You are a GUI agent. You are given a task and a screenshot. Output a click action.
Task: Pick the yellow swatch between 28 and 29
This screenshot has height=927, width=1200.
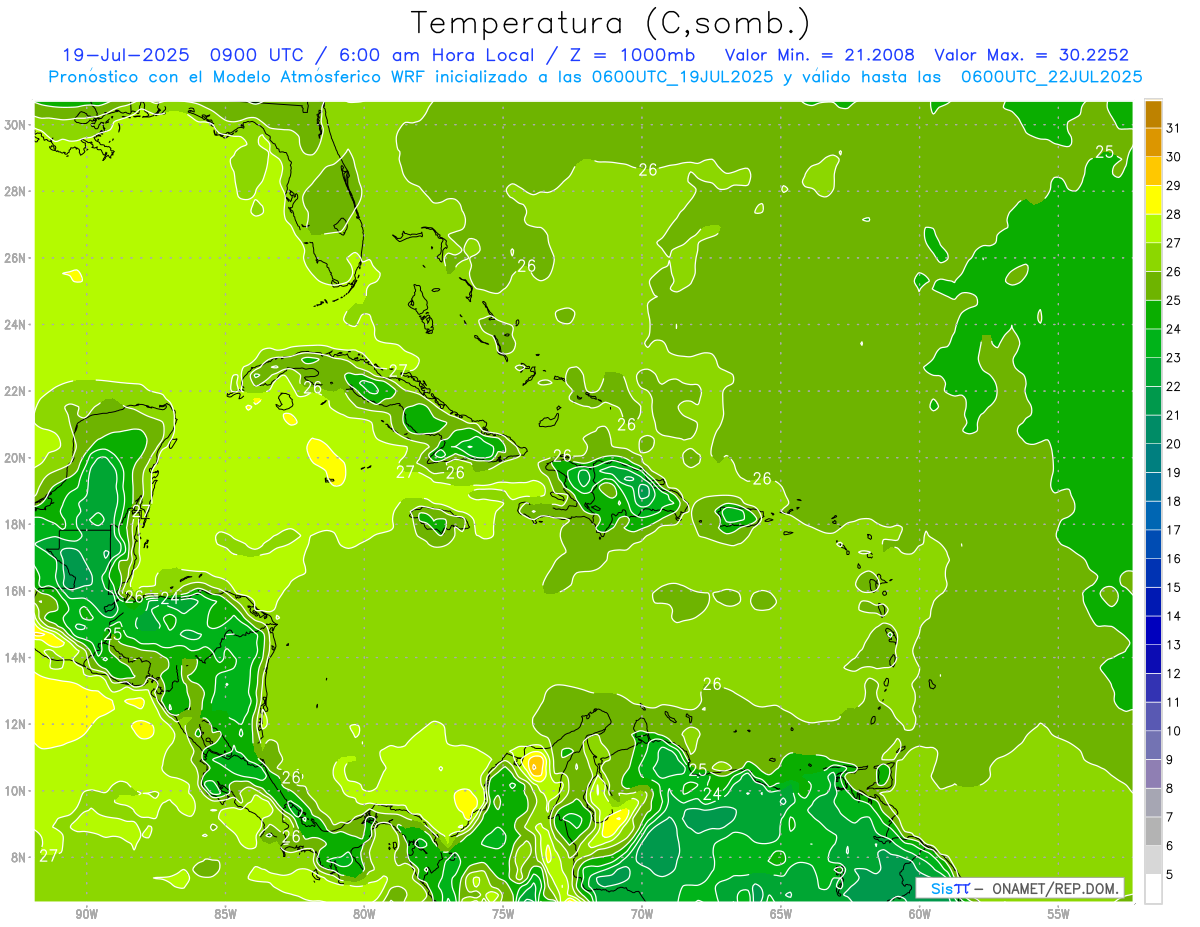1153,200
